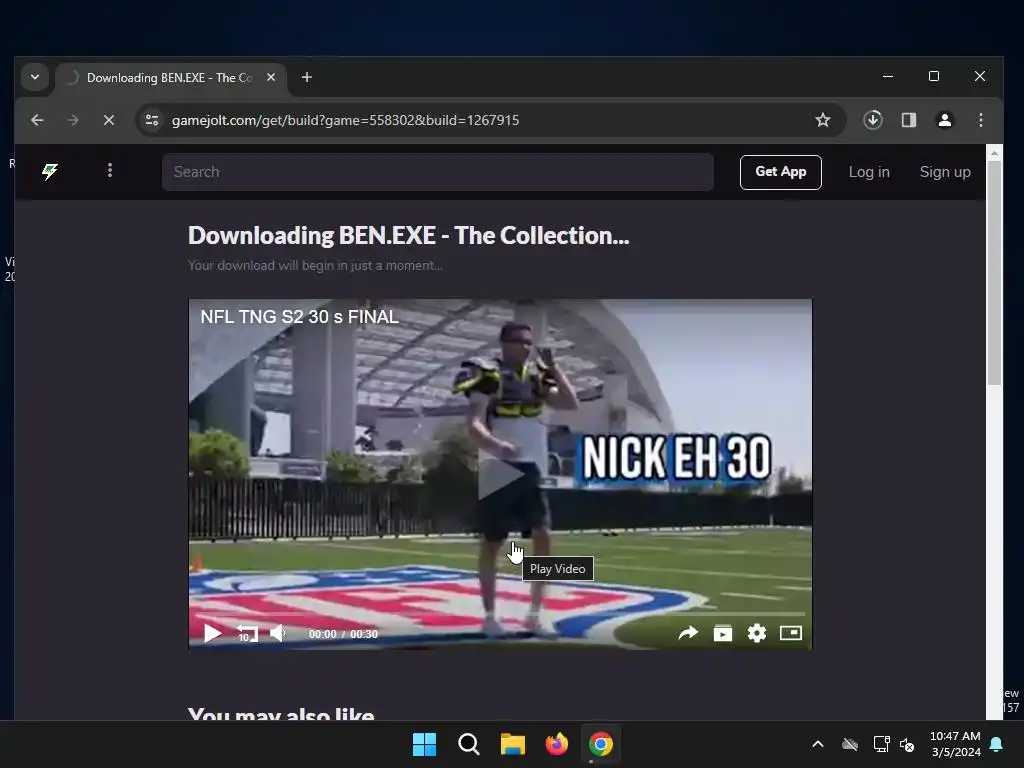Click the Get App button

(780, 172)
